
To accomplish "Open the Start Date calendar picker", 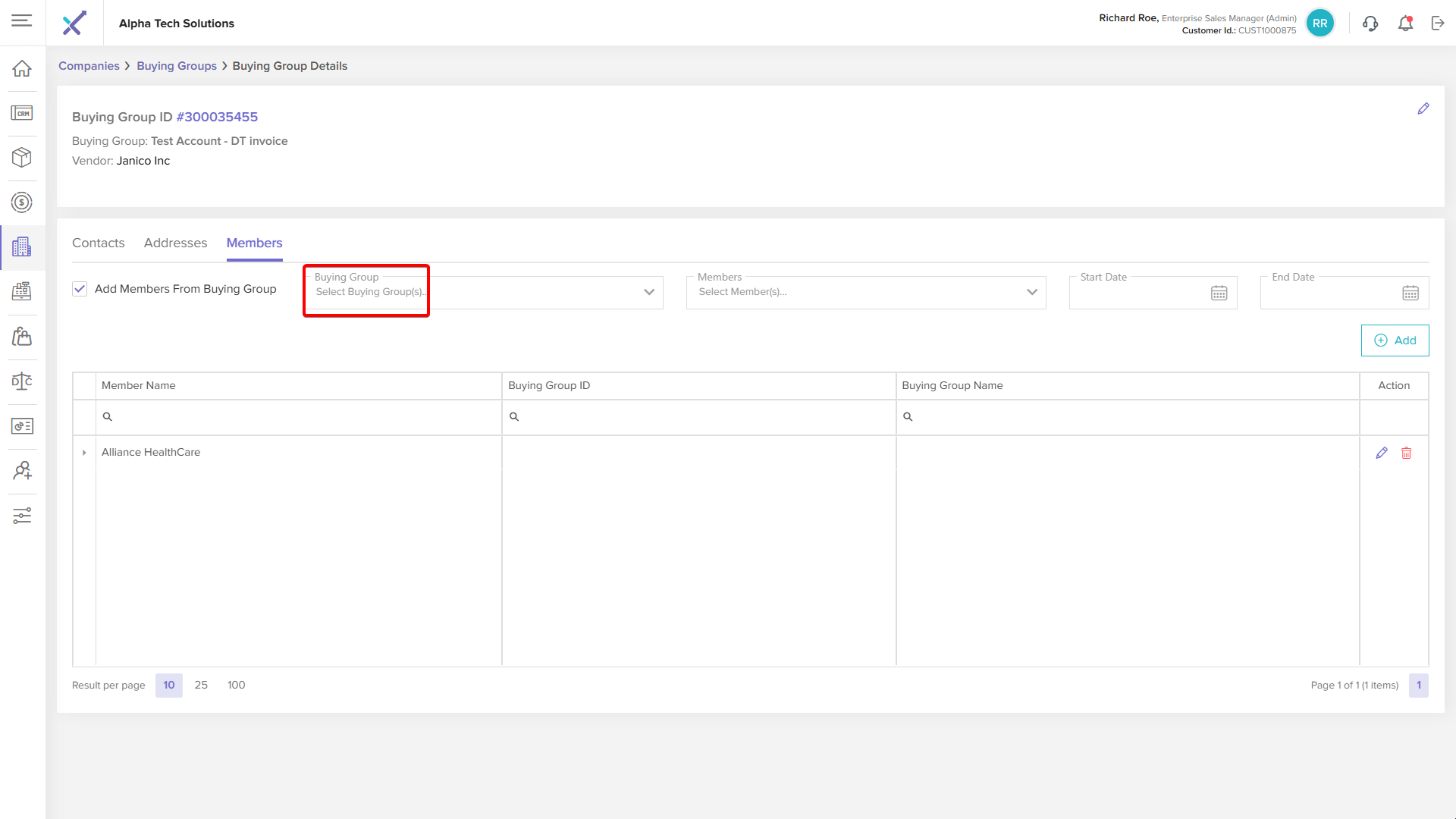I will [1219, 293].
